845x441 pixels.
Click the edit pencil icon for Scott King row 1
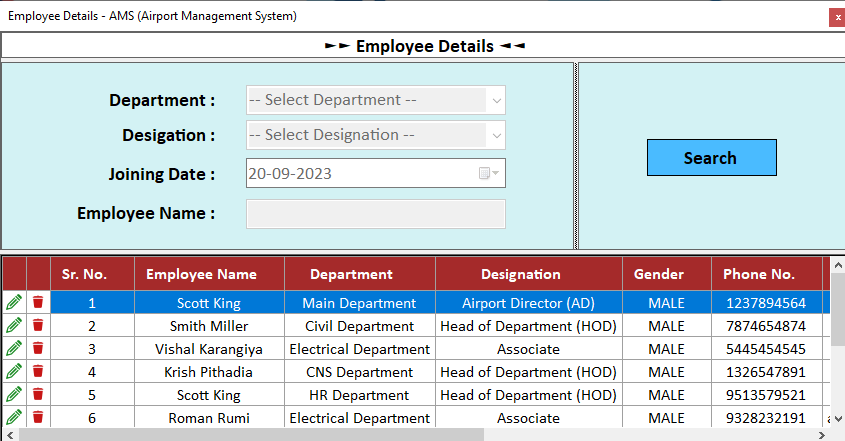[x=14, y=302]
